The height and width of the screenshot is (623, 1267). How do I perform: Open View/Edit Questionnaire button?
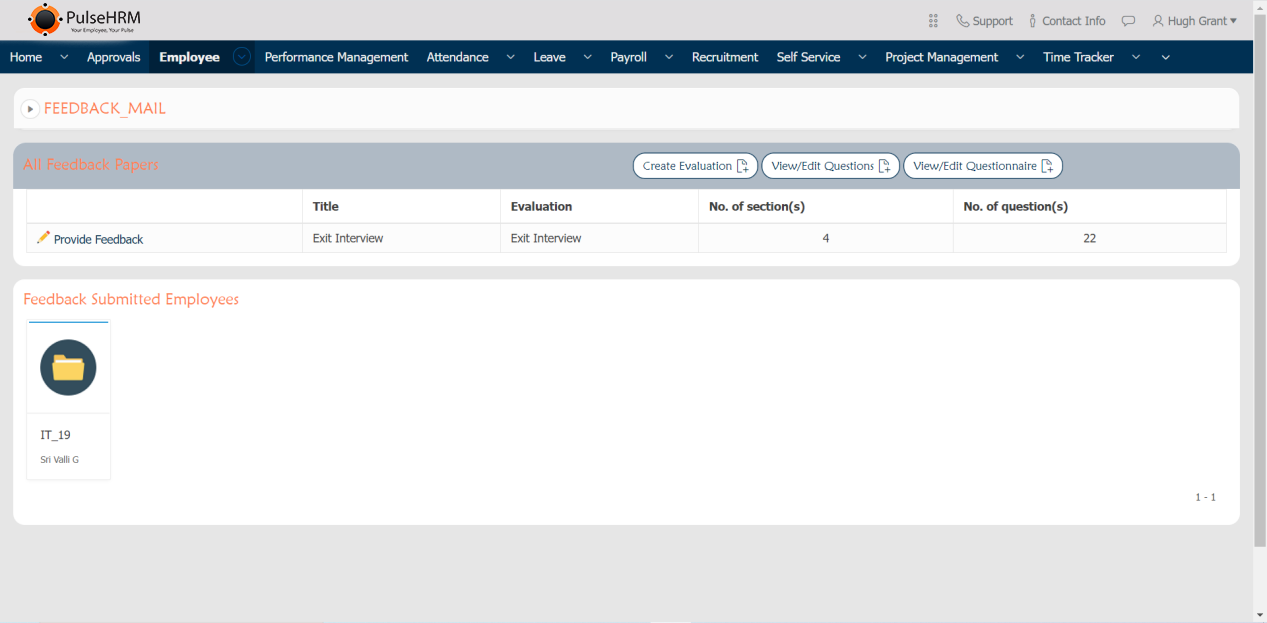coord(982,166)
